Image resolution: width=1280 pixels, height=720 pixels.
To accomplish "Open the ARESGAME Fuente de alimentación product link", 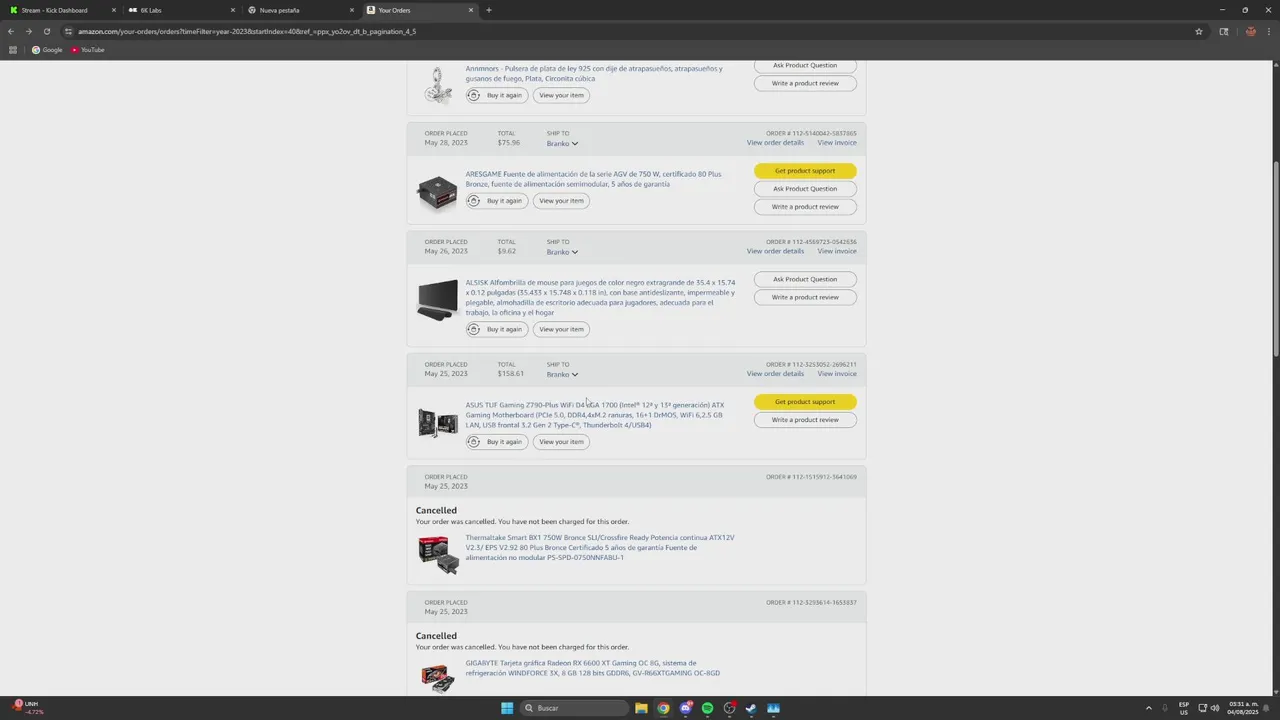I will [593, 179].
